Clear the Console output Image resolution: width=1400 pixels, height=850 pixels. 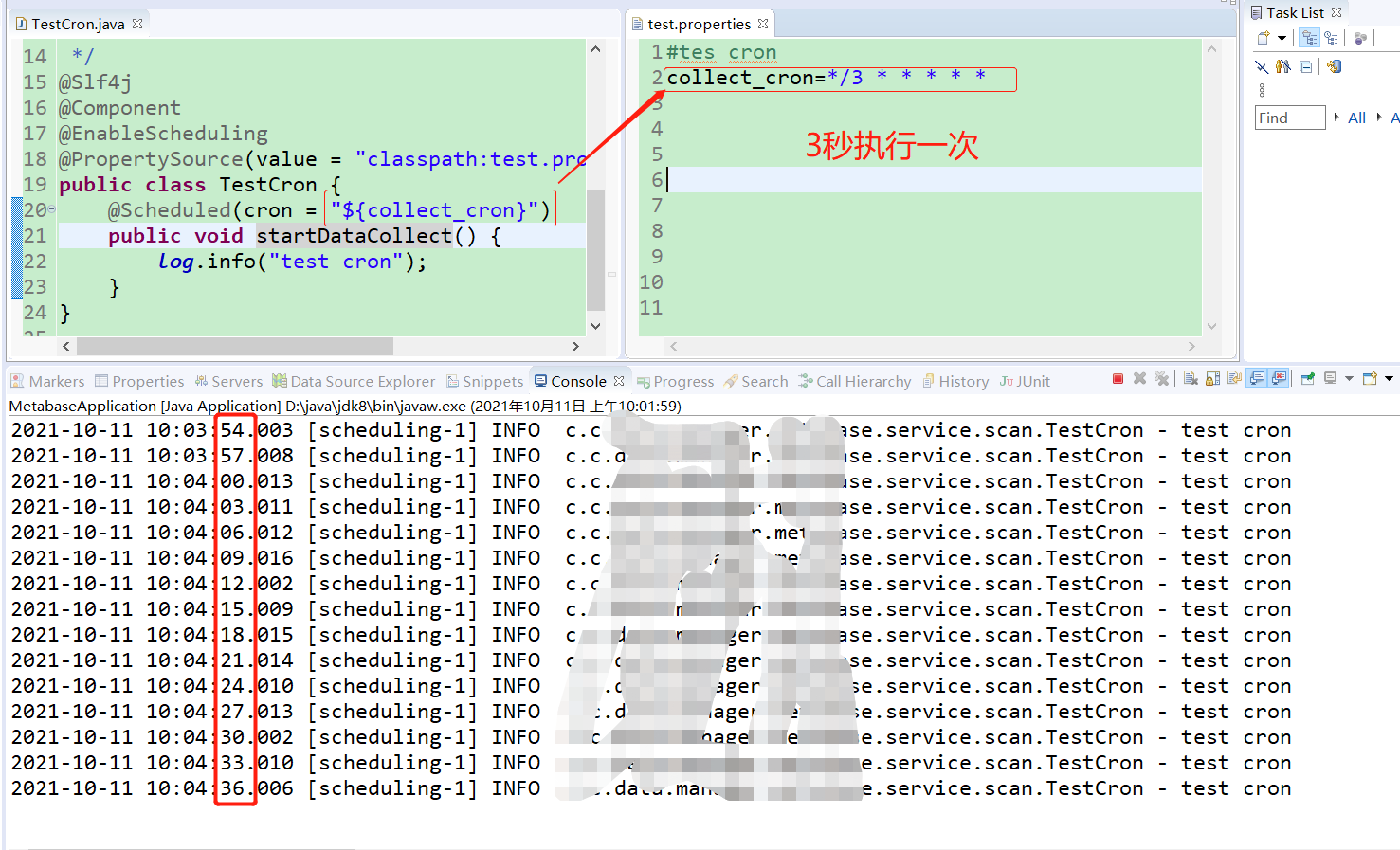pyautogui.click(x=1191, y=378)
